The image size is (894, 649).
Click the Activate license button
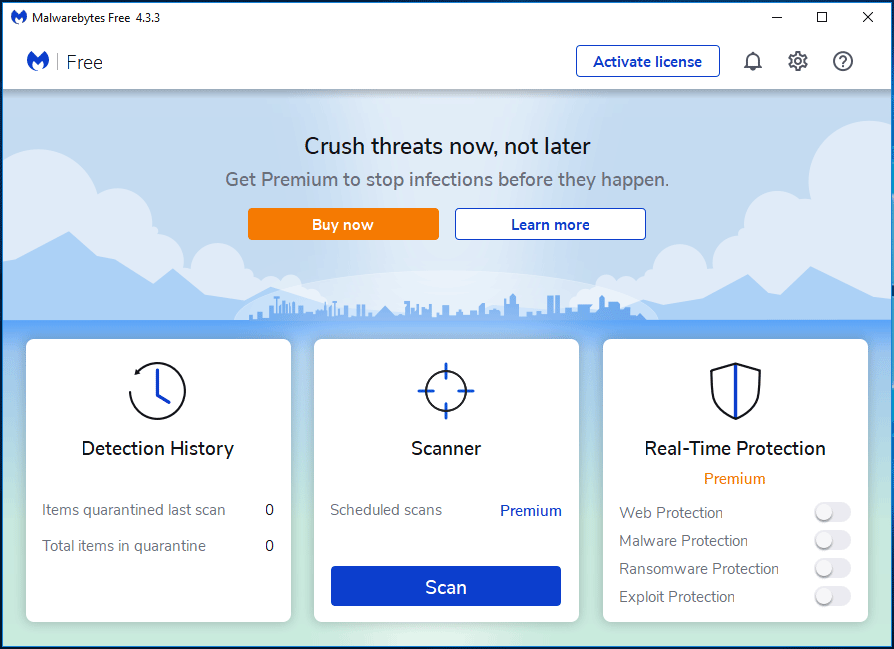point(647,61)
